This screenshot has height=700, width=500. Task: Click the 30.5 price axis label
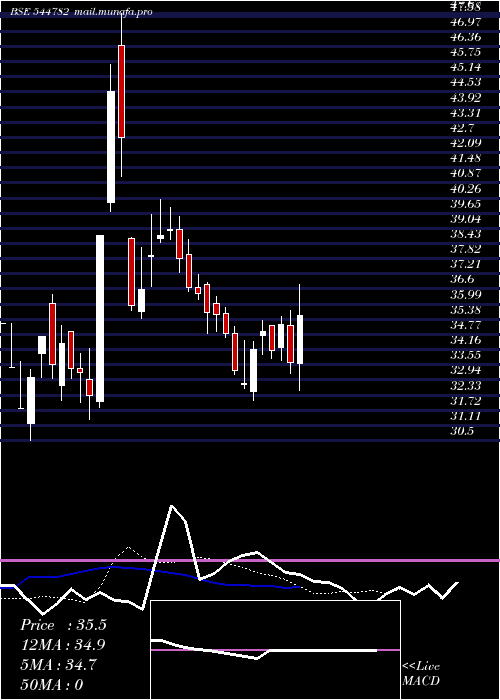(462, 432)
